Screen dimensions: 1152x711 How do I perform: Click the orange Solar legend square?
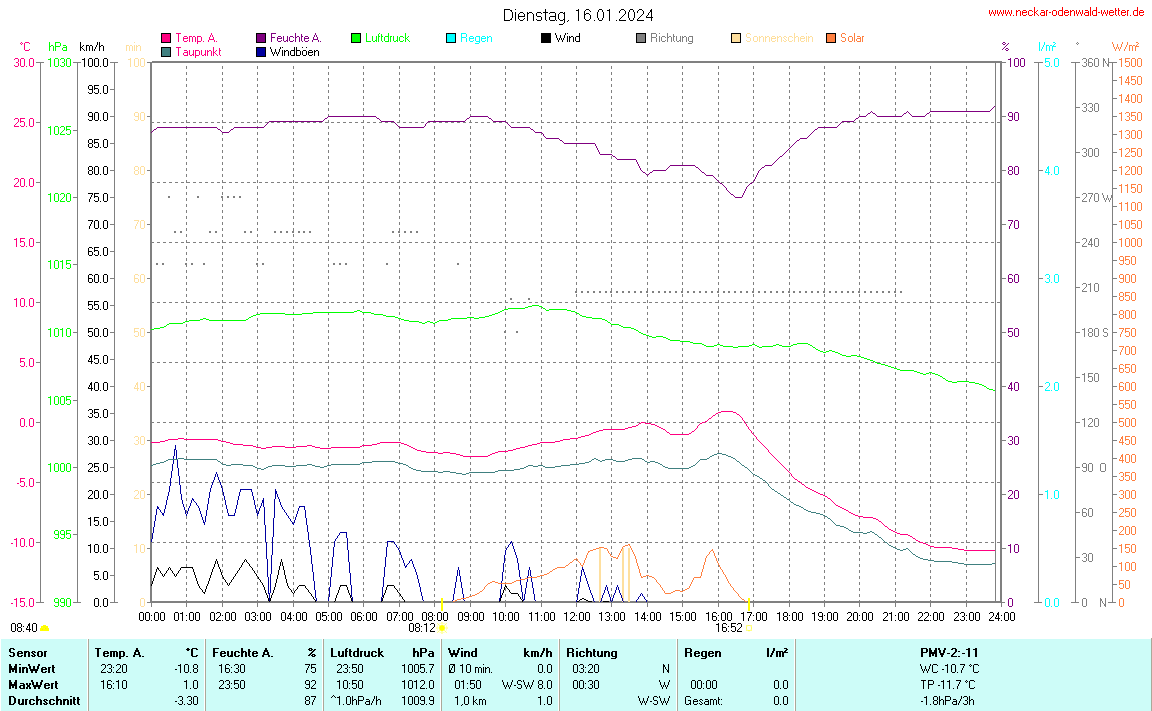click(831, 38)
